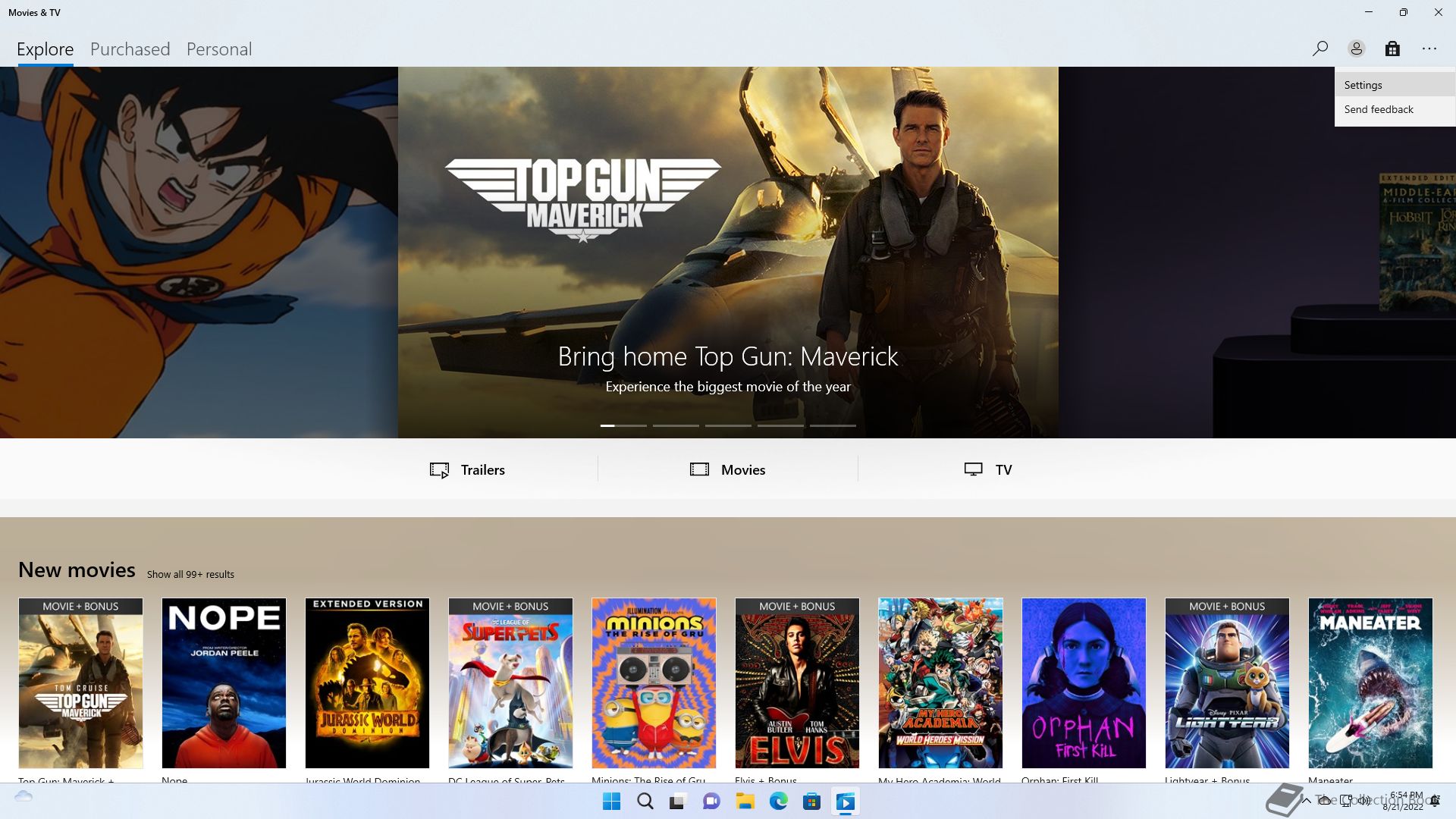1456x819 pixels.
Task: Open the TV category
Action: [987, 469]
